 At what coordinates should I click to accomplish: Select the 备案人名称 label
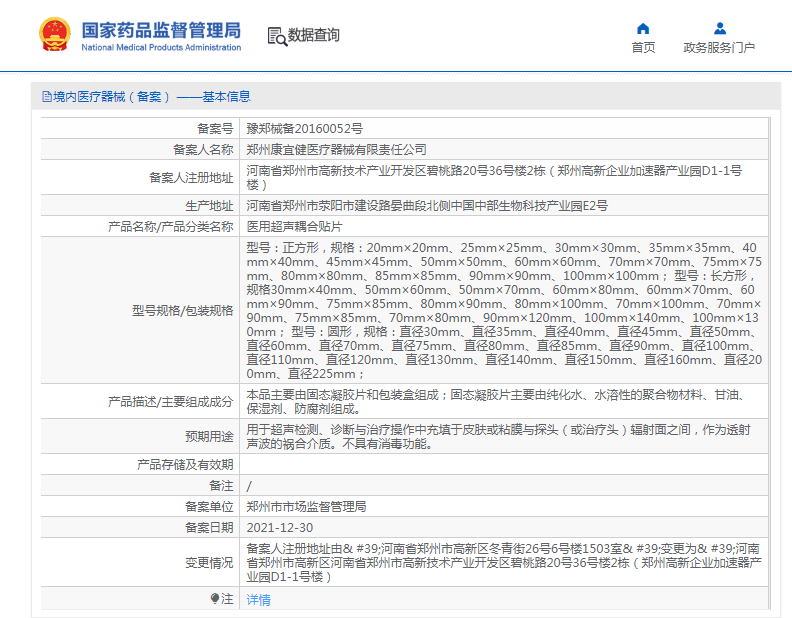point(203,150)
